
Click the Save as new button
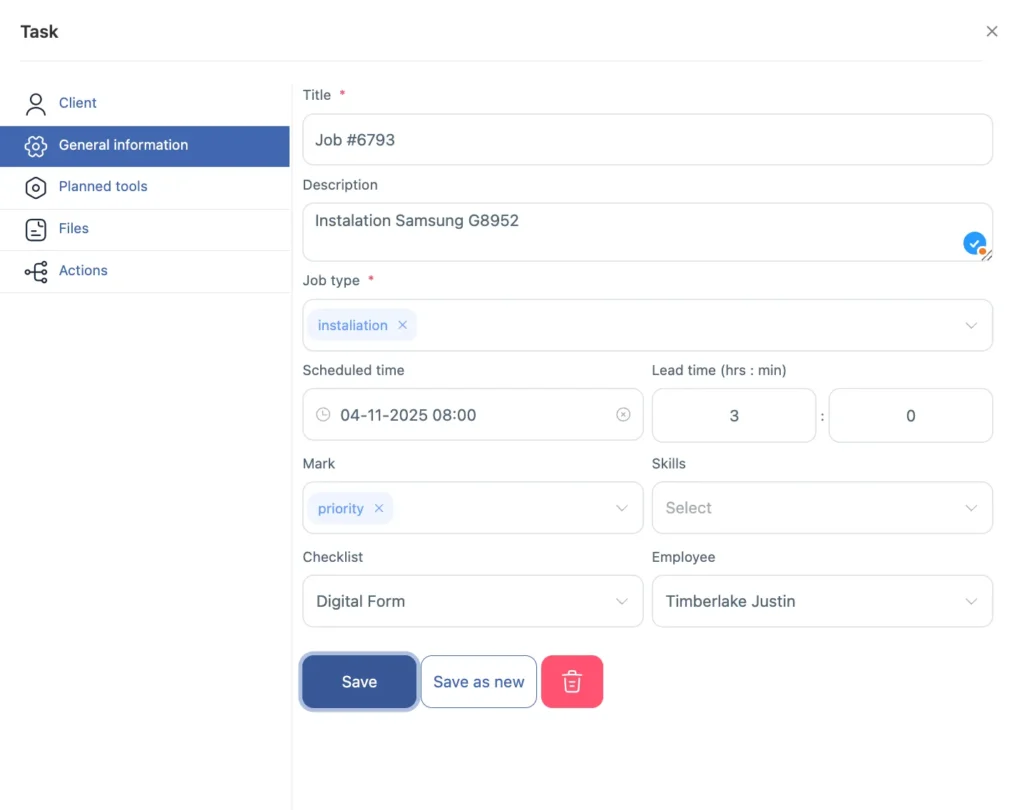pos(478,681)
